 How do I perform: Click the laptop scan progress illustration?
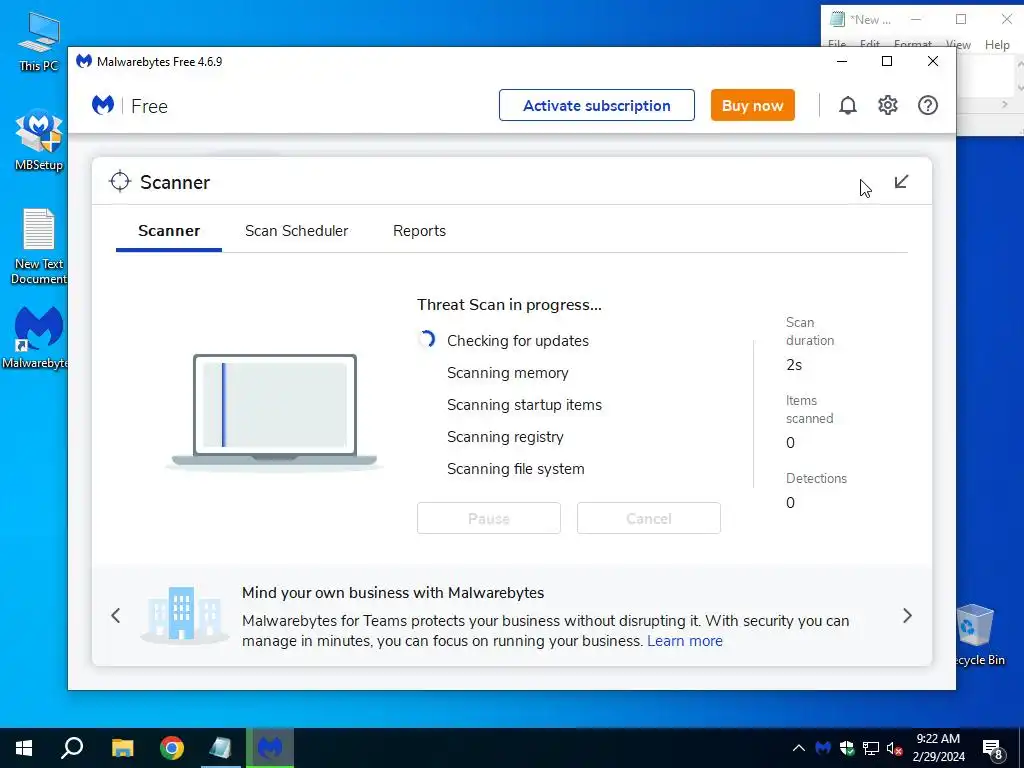coord(274,411)
